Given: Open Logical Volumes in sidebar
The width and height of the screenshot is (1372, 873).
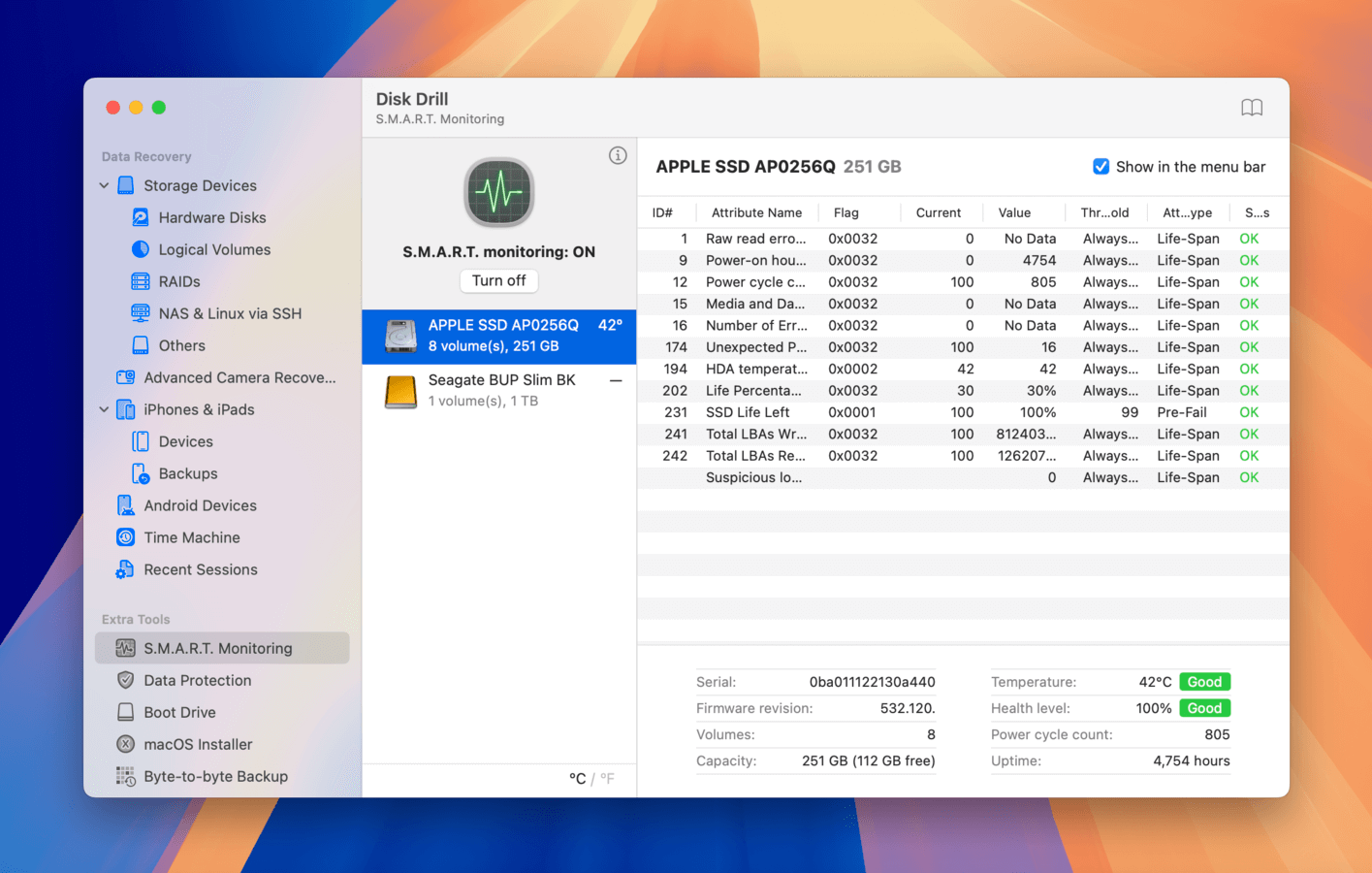Looking at the screenshot, I should click(214, 249).
